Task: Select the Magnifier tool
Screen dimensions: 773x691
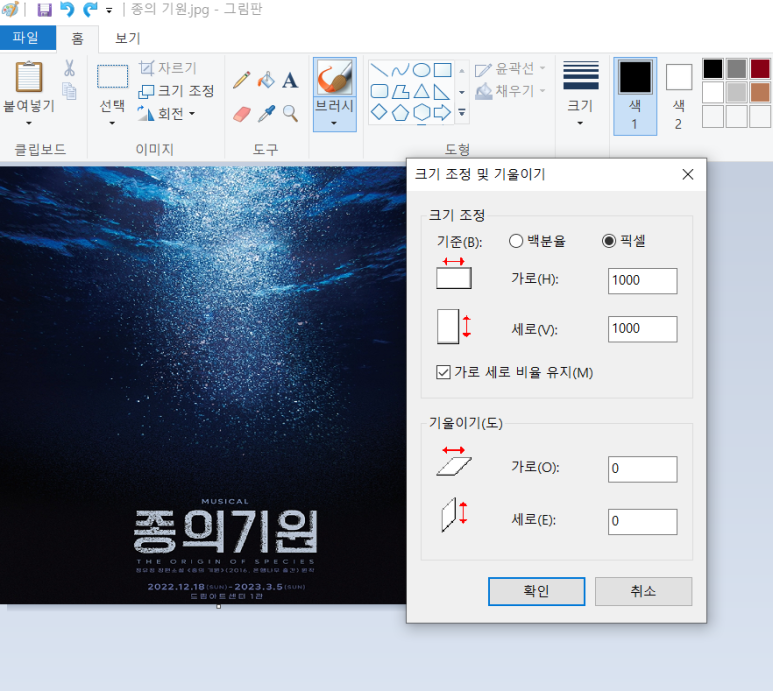Action: (x=290, y=114)
